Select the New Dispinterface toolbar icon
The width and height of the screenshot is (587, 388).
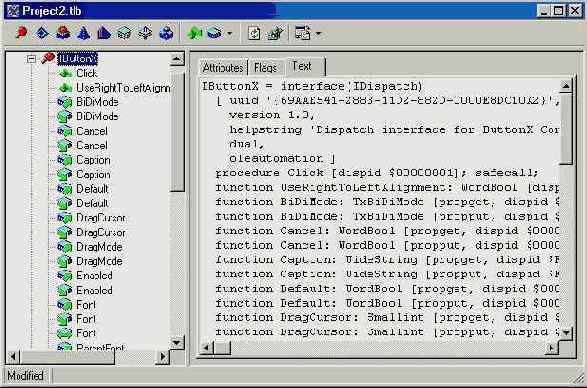[42, 33]
